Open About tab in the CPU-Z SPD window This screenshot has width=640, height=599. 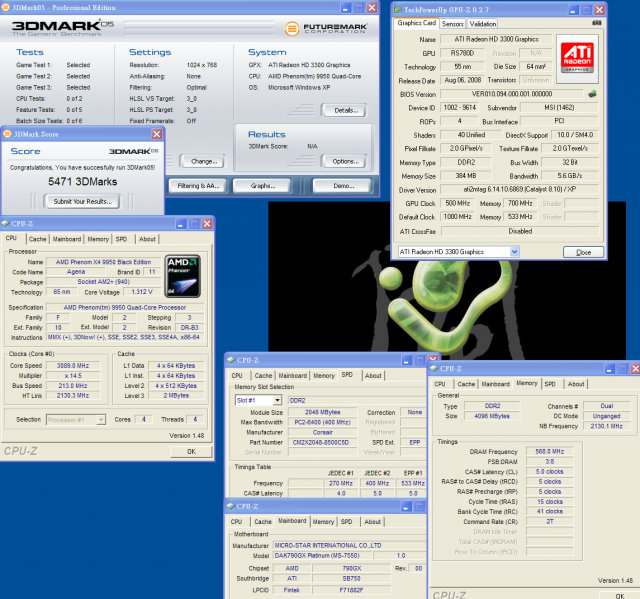point(373,375)
